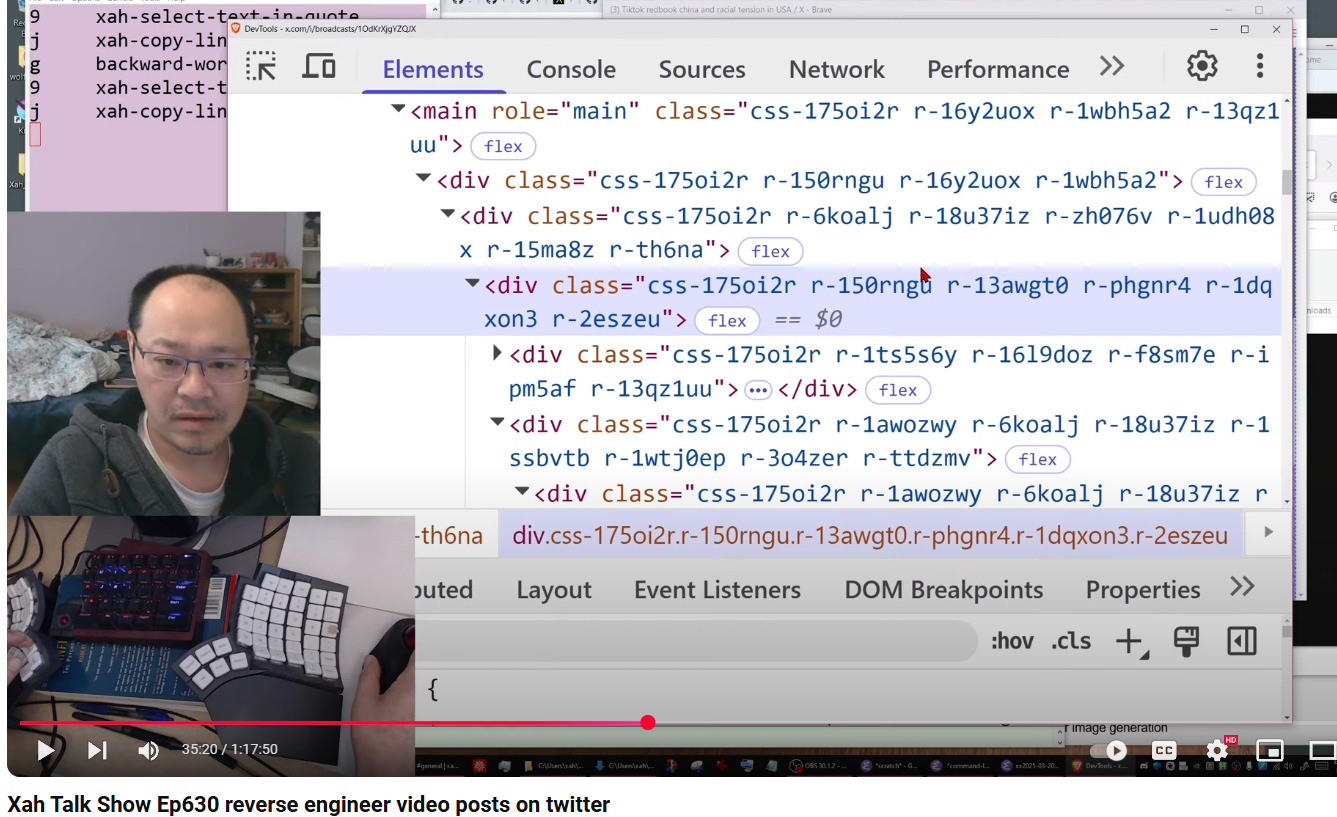Open the Event Listeners sidebar tab

[x=717, y=590]
